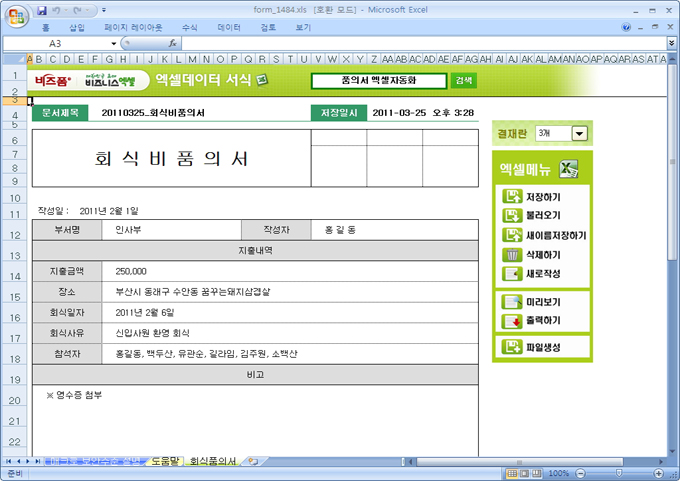This screenshot has height=481, width=680.
Task: Click the Help question mark icon
Action: 626,27
